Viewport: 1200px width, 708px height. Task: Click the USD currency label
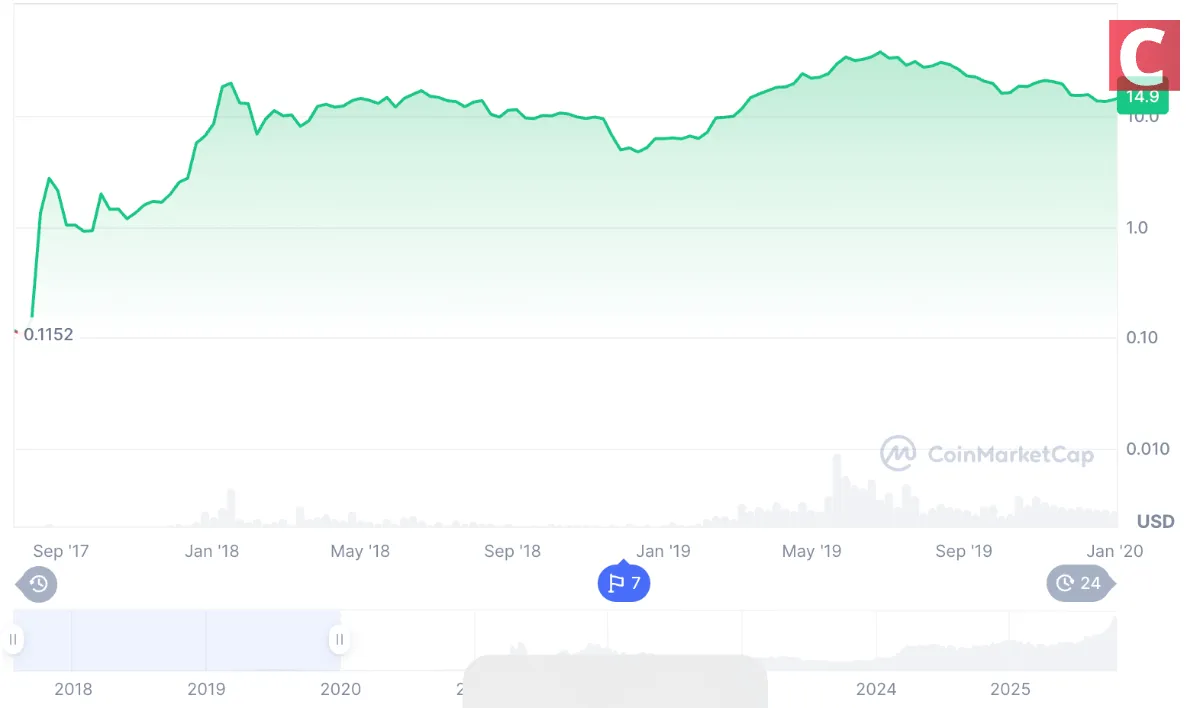[x=1155, y=521]
